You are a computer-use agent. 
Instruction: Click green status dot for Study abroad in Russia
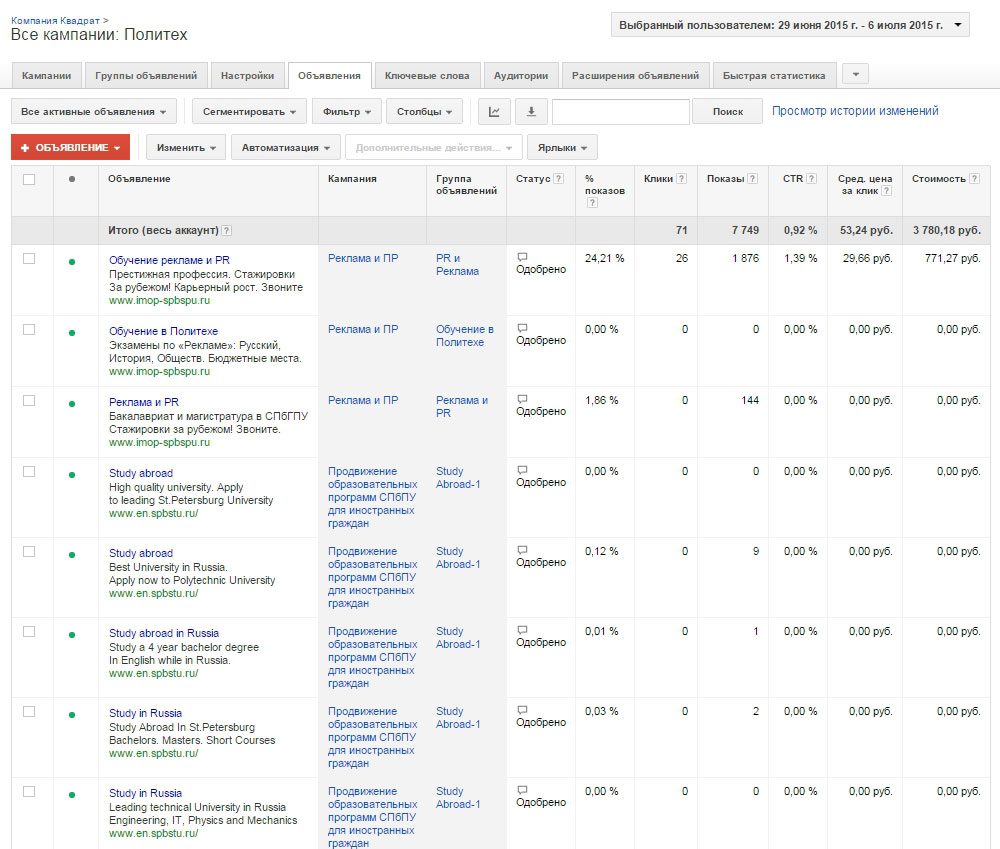tap(72, 635)
